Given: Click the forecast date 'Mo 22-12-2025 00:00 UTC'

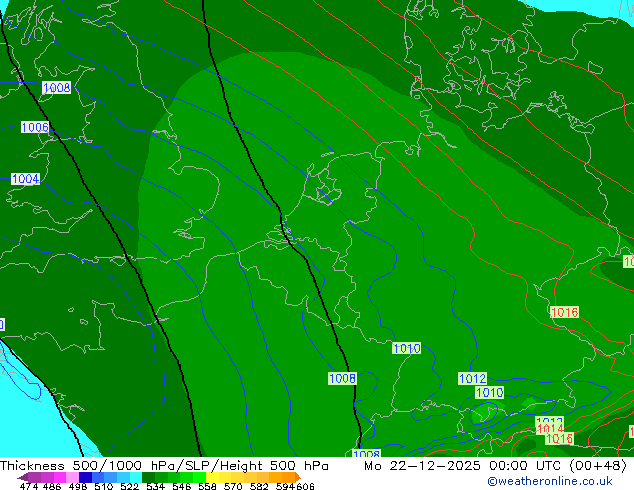Looking at the screenshot, I should [x=465, y=466].
